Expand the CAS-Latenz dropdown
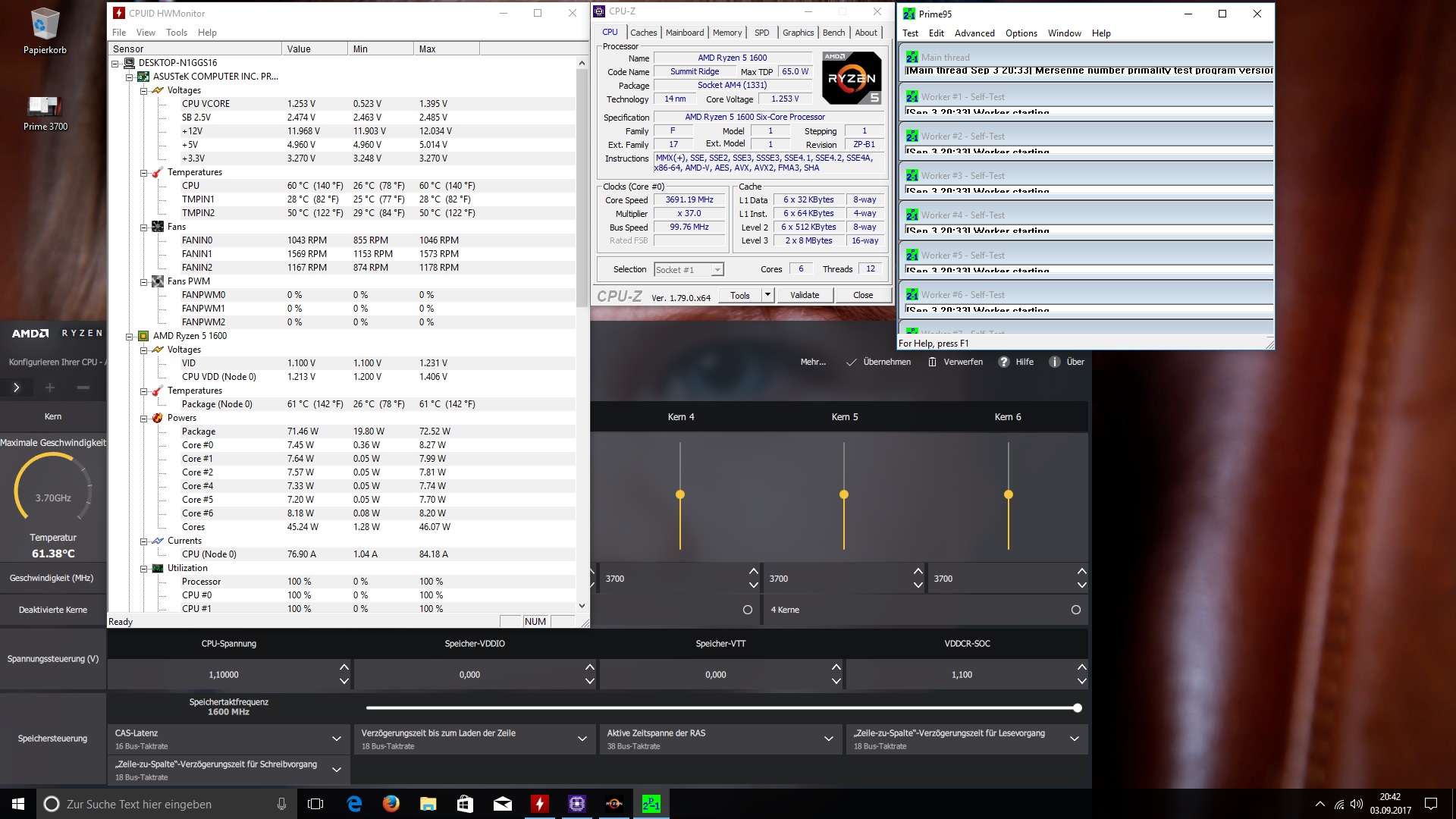 click(x=336, y=739)
